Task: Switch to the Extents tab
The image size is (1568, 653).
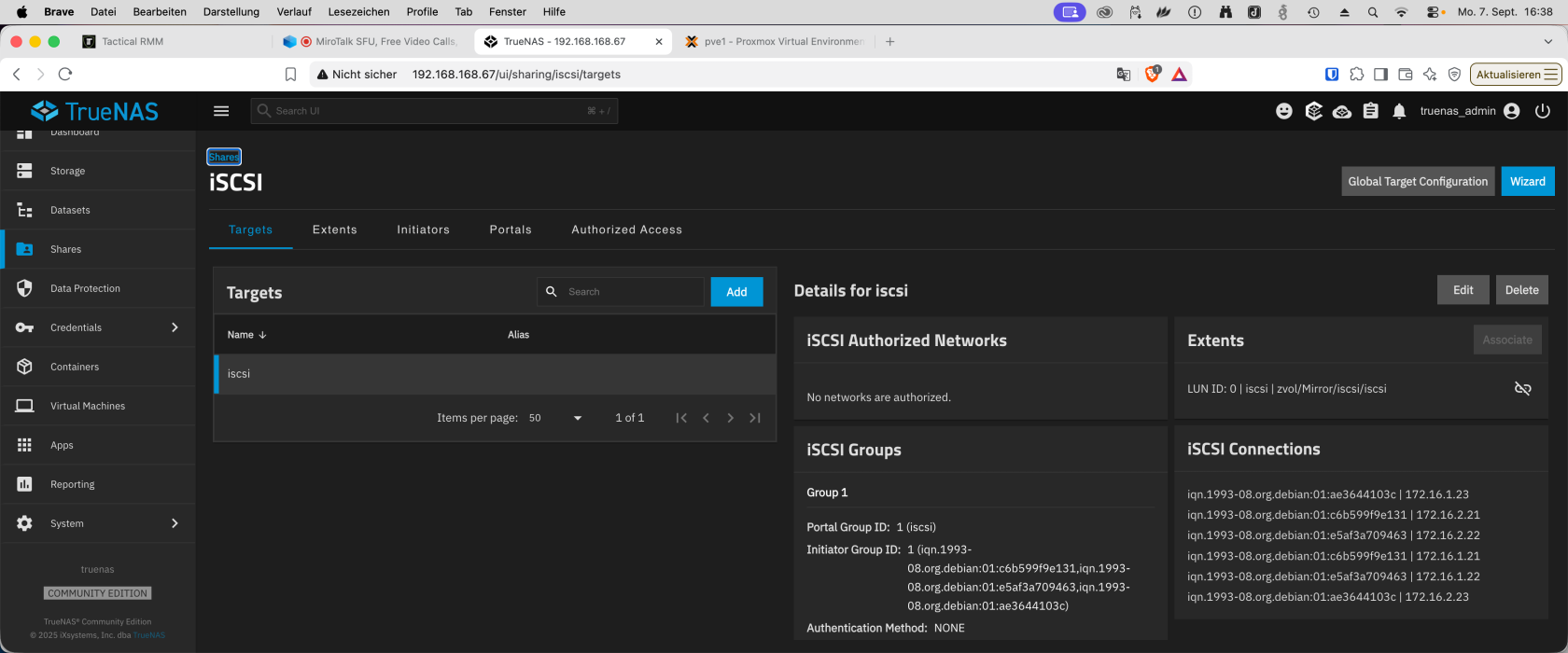Action: [335, 229]
